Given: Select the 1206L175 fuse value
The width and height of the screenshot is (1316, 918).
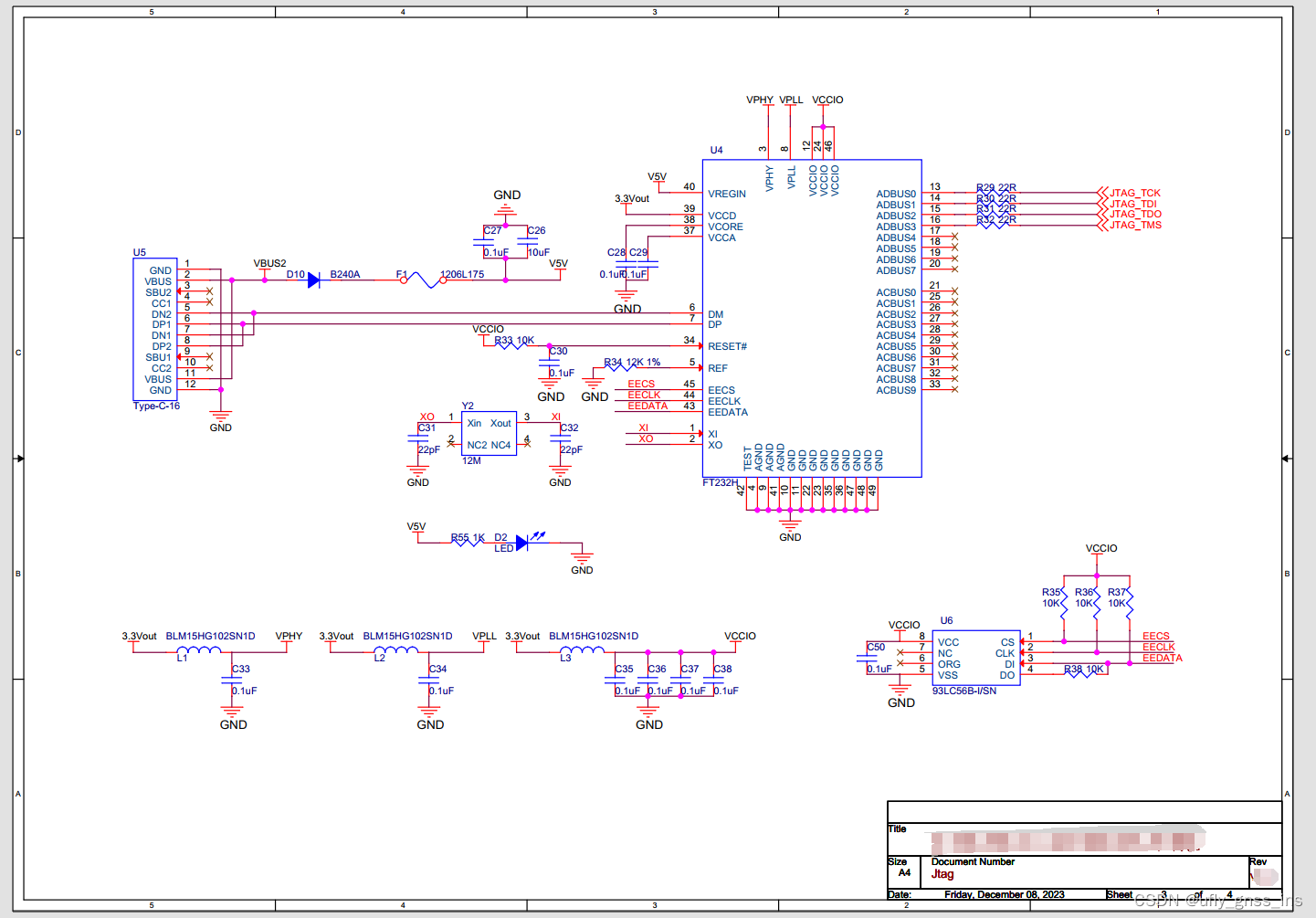Looking at the screenshot, I should coord(462,274).
